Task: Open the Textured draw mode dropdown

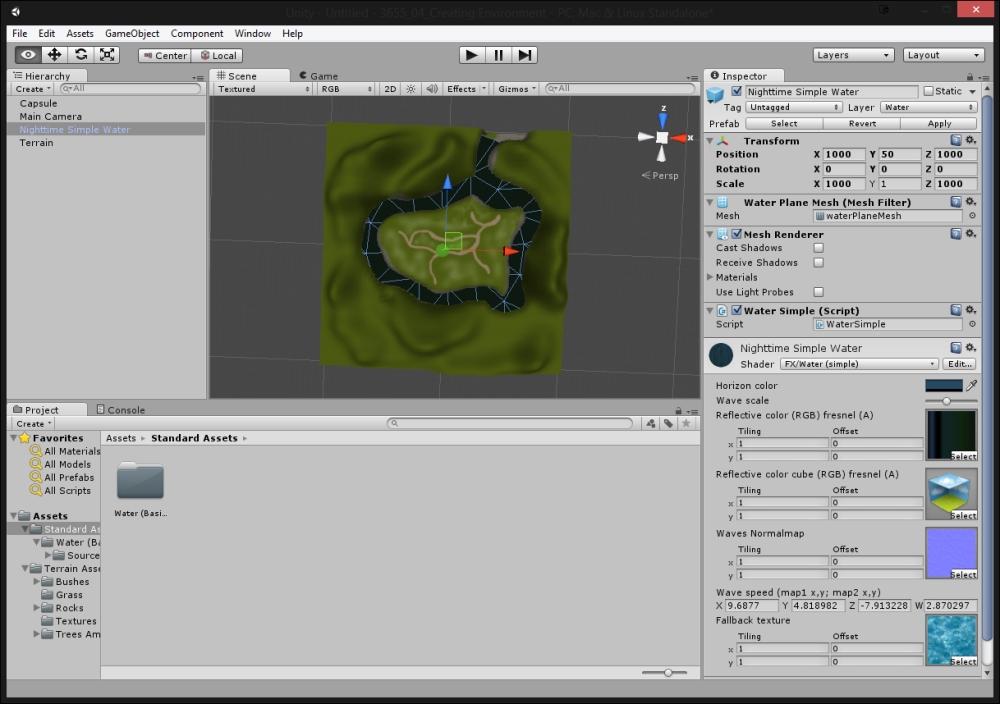Action: click(264, 89)
